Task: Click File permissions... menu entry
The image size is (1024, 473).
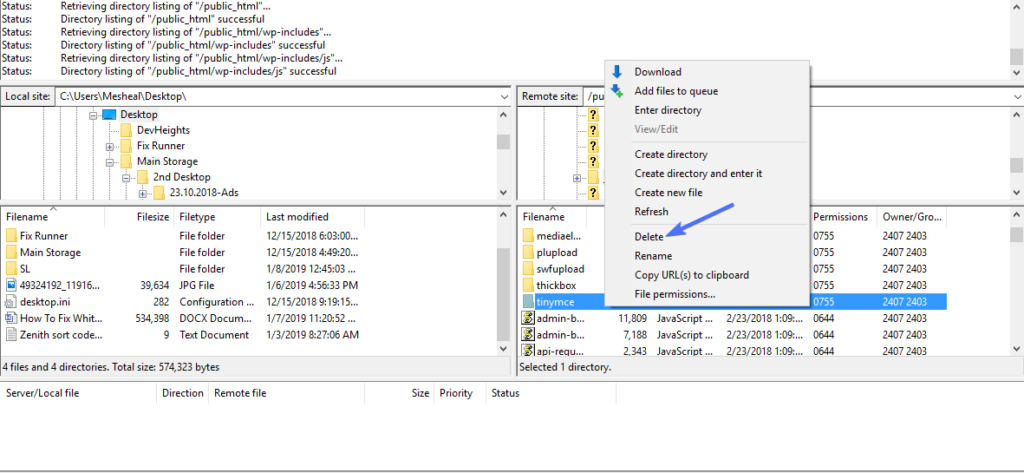Action: tap(674, 294)
